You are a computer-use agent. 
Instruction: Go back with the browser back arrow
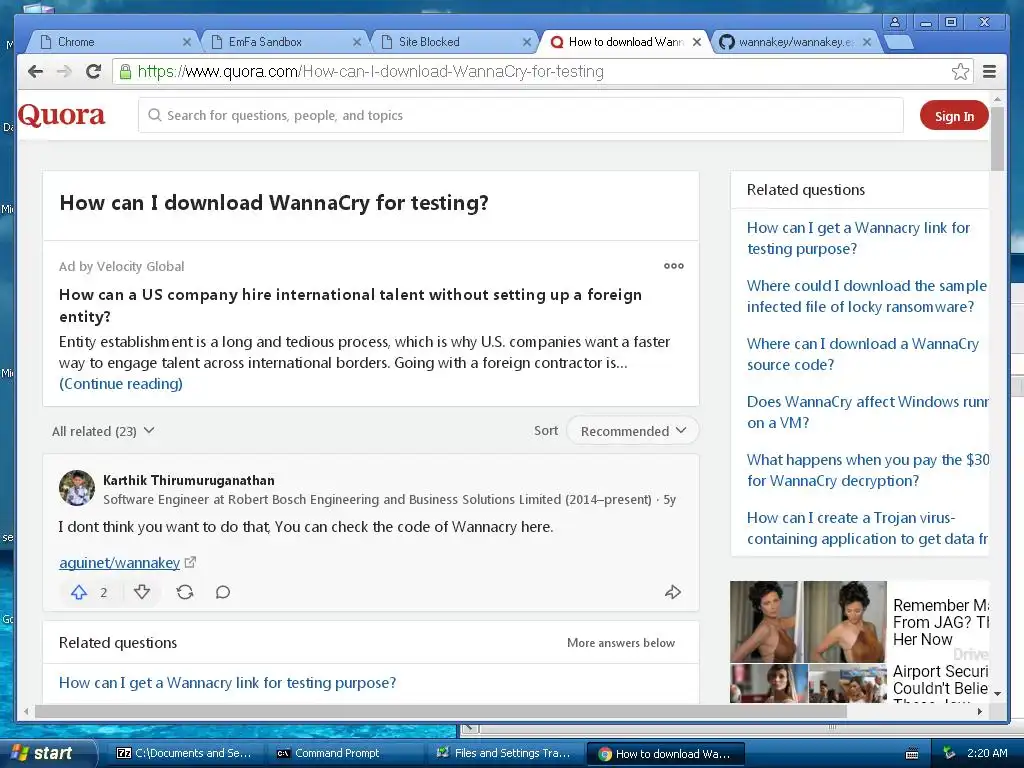[x=35, y=71]
